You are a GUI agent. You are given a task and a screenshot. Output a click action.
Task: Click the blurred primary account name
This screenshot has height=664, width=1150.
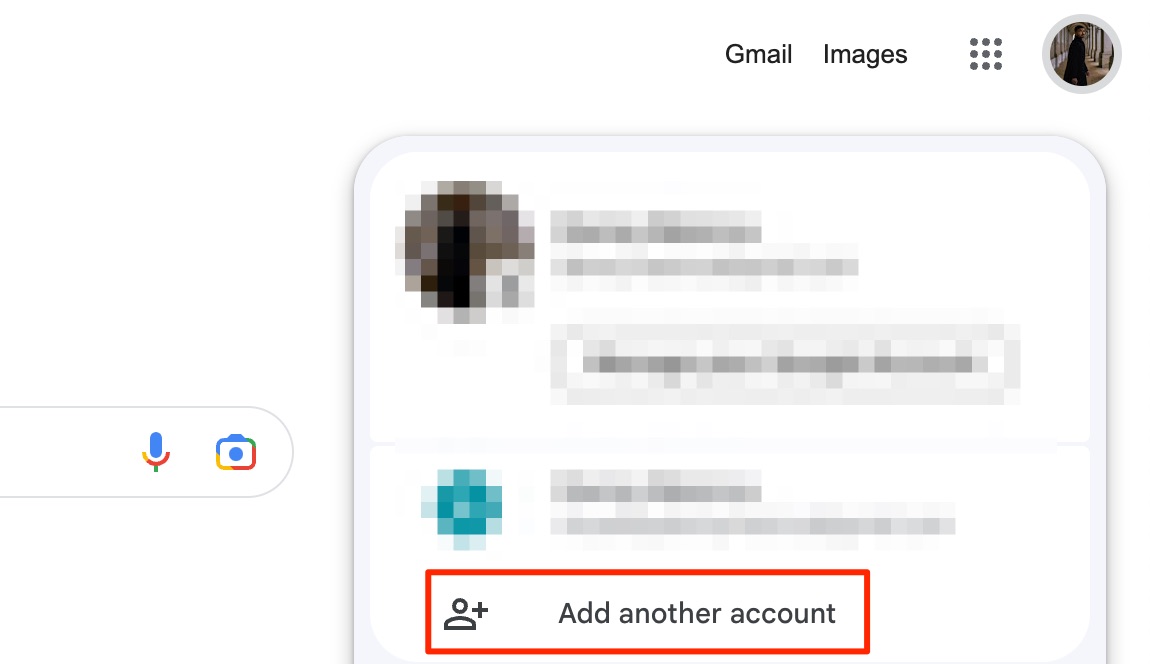(656, 227)
